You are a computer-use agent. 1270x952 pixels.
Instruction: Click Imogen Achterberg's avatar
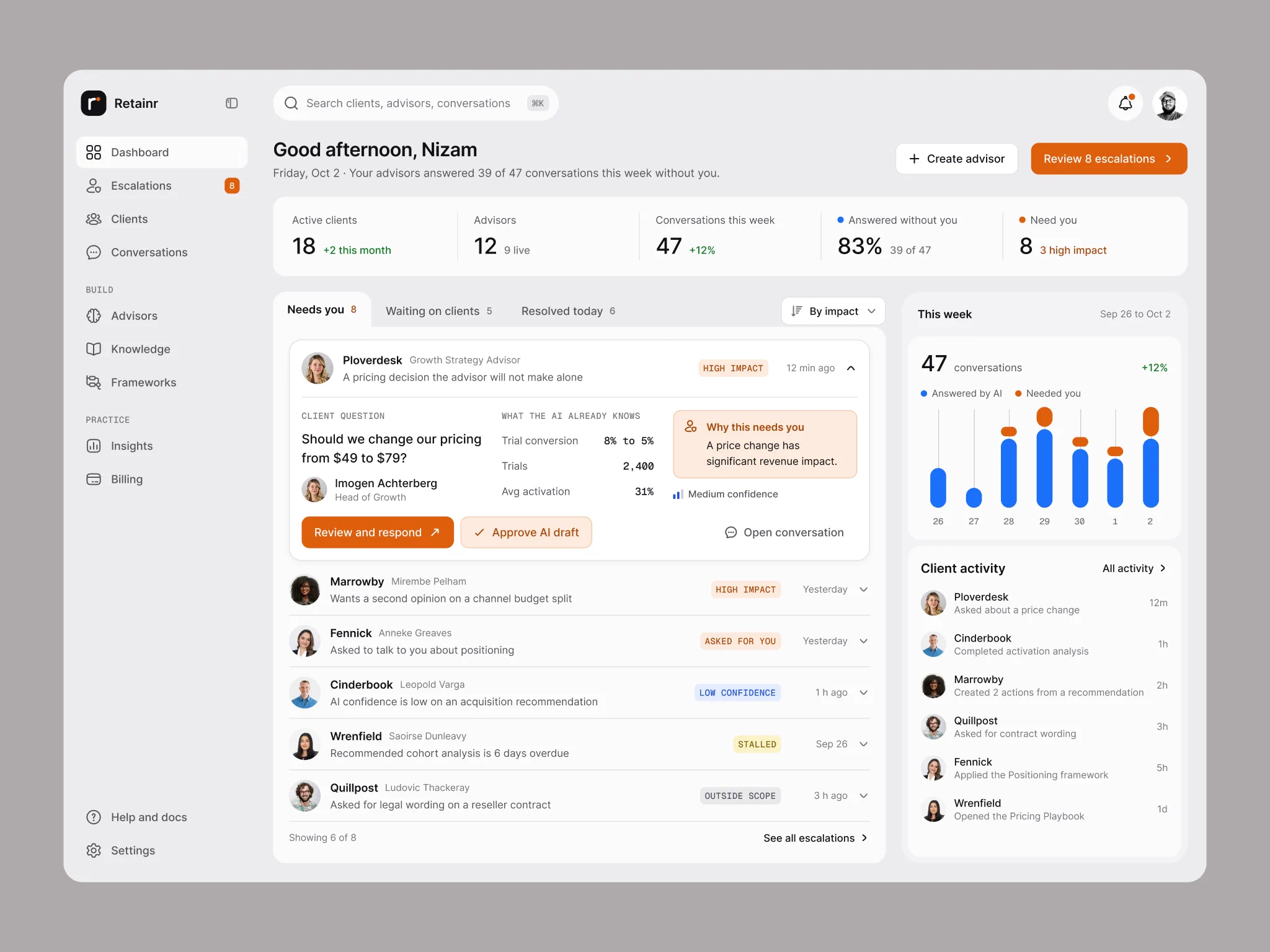pyautogui.click(x=314, y=490)
